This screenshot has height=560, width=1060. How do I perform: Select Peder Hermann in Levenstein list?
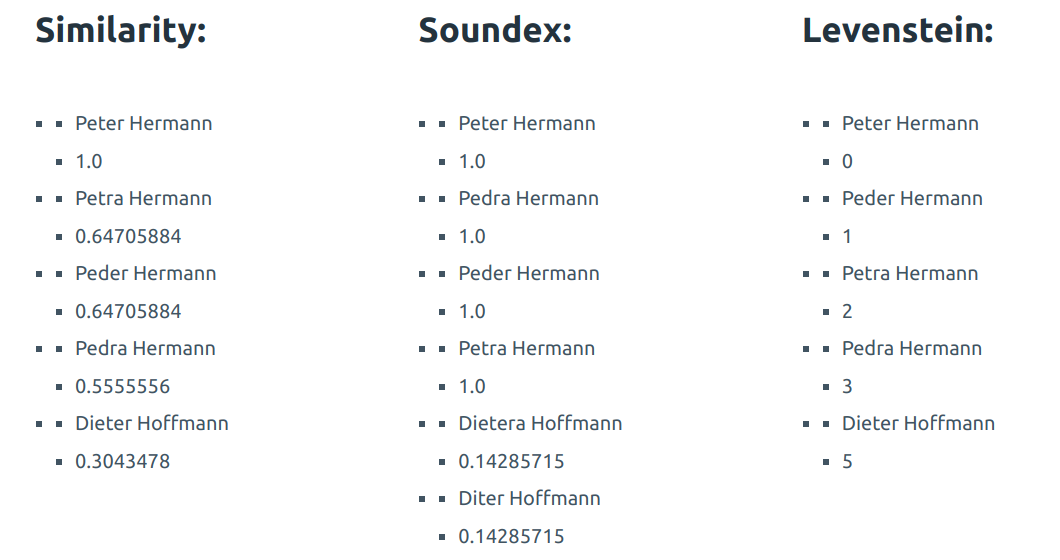click(912, 198)
